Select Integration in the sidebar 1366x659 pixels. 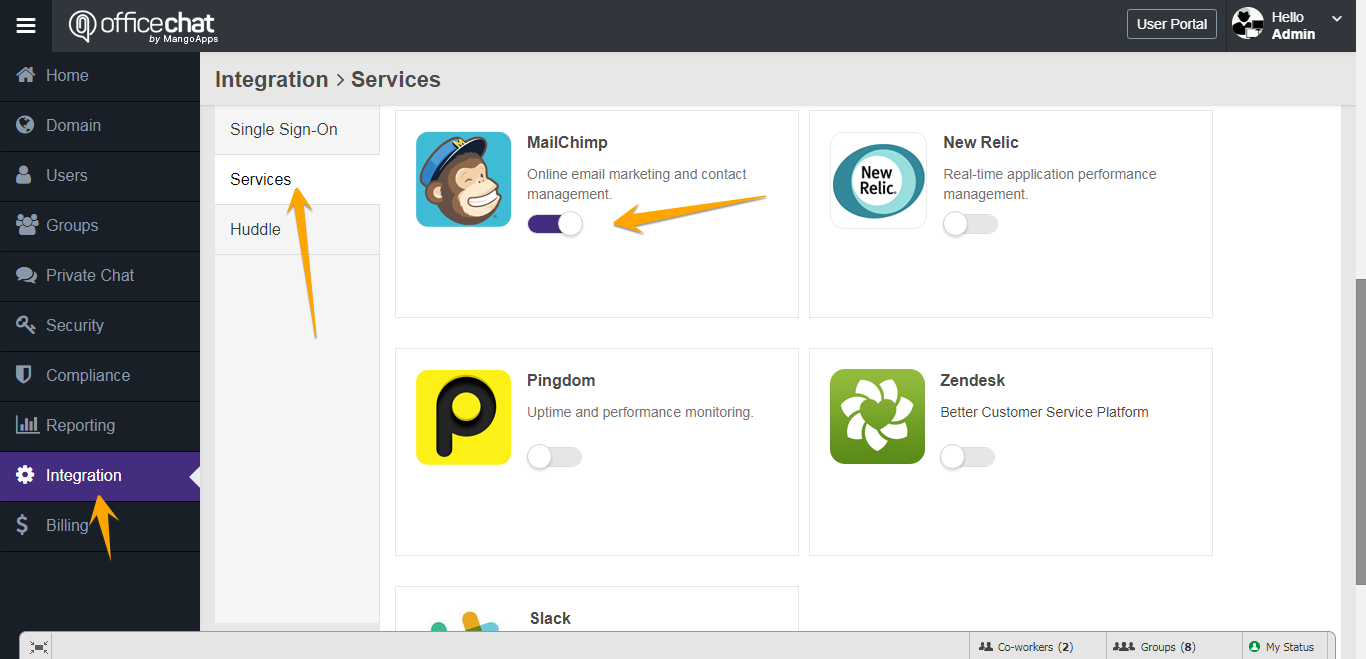tap(100, 476)
